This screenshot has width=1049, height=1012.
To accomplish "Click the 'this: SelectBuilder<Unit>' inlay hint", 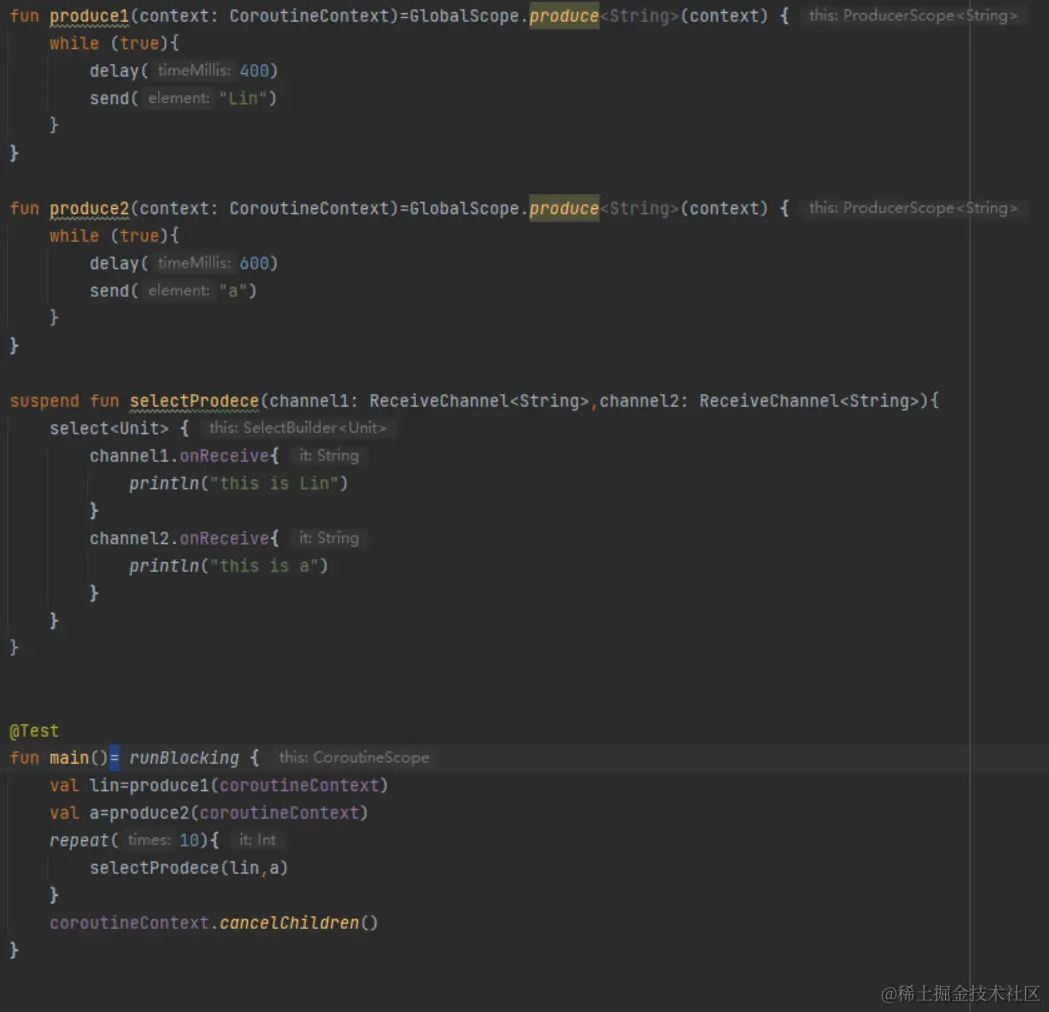I will [298, 428].
